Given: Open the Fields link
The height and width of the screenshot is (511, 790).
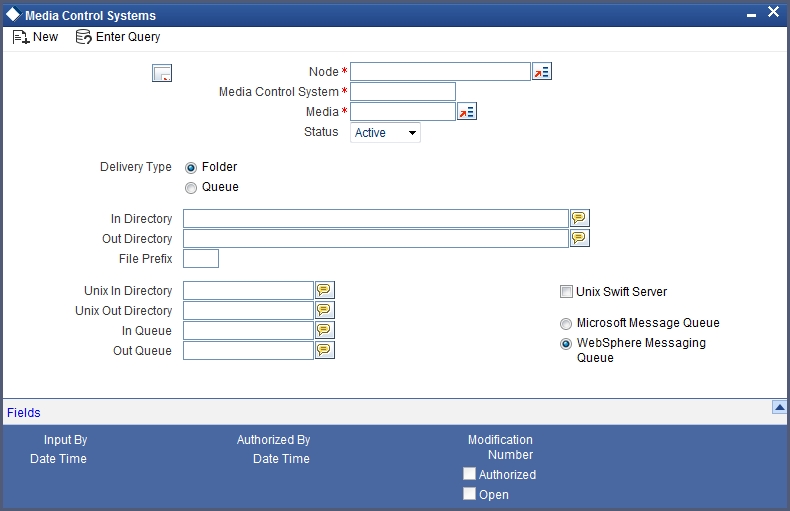Looking at the screenshot, I should click(24, 413).
